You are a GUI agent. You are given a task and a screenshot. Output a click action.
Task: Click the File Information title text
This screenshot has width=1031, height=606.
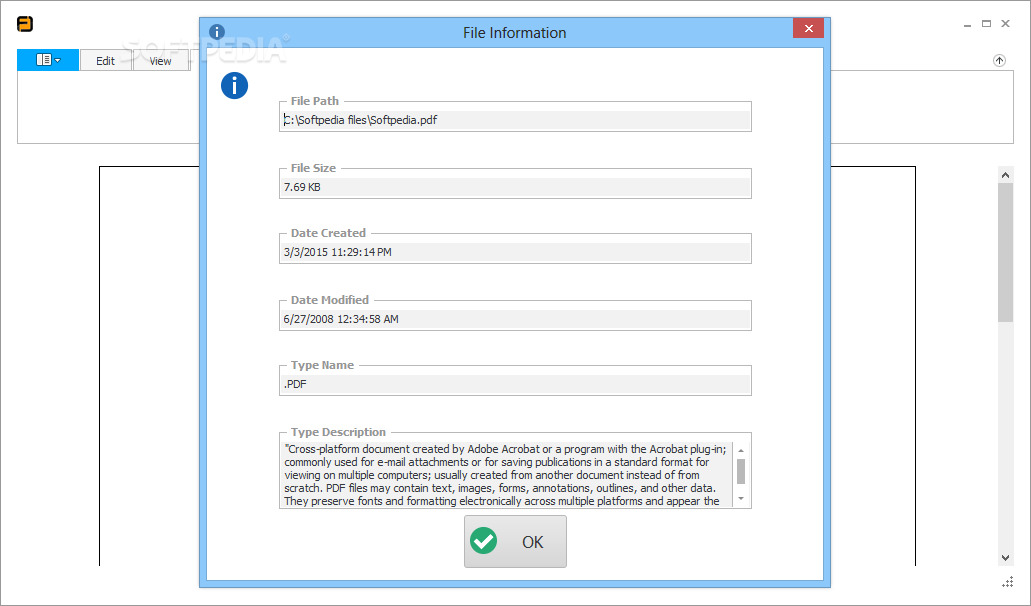tap(514, 33)
